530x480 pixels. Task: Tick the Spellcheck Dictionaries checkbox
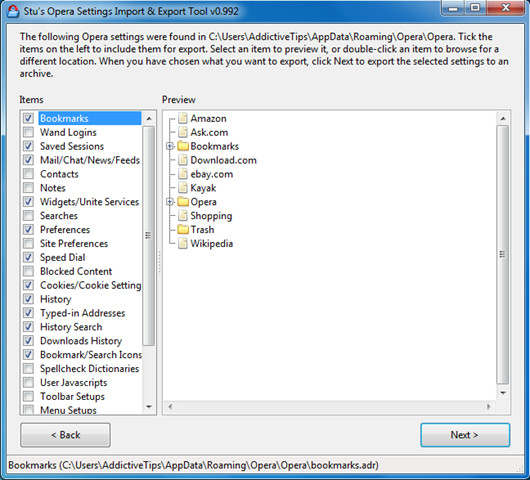(28, 368)
